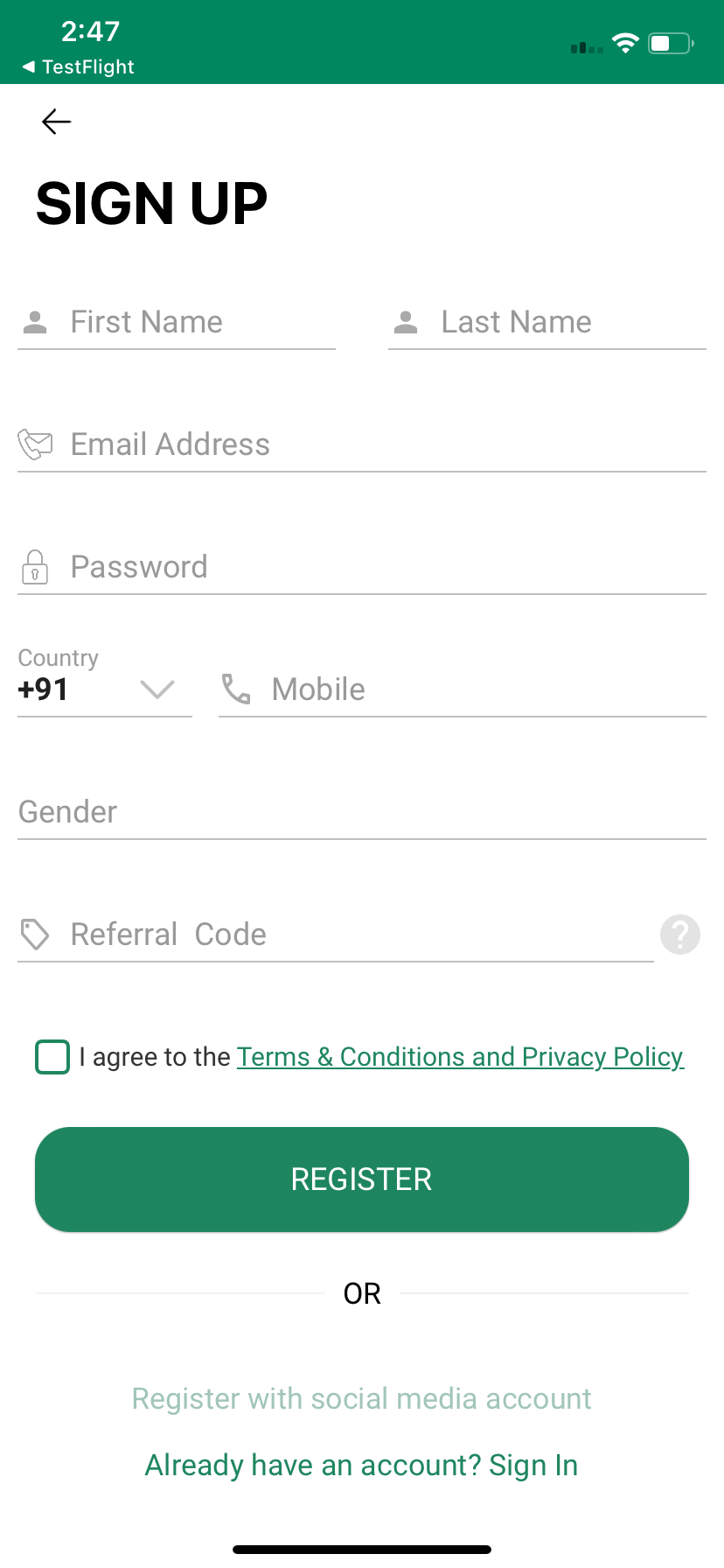Tap Already have an account? Sign In

[x=362, y=1465]
